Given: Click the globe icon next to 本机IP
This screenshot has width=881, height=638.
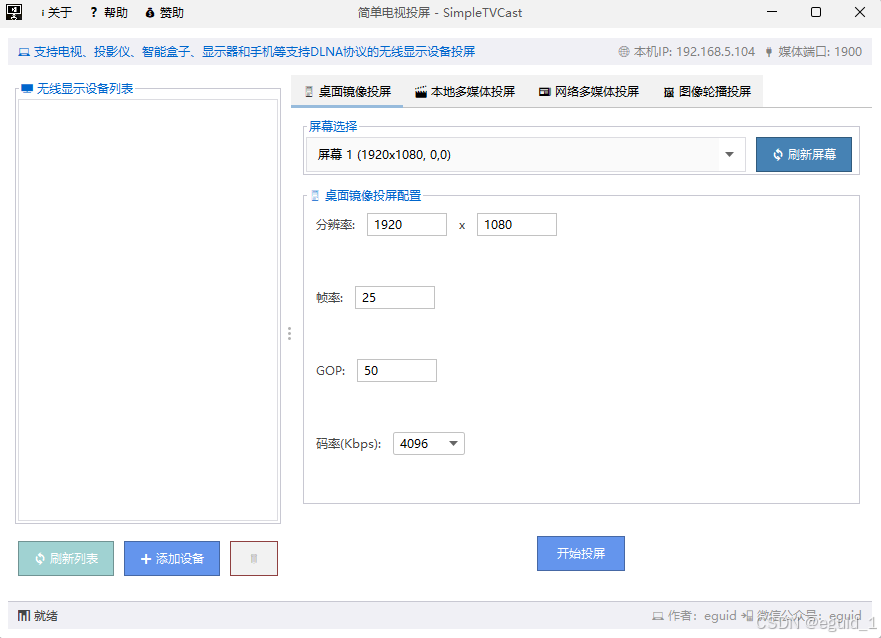Looking at the screenshot, I should [622, 50].
